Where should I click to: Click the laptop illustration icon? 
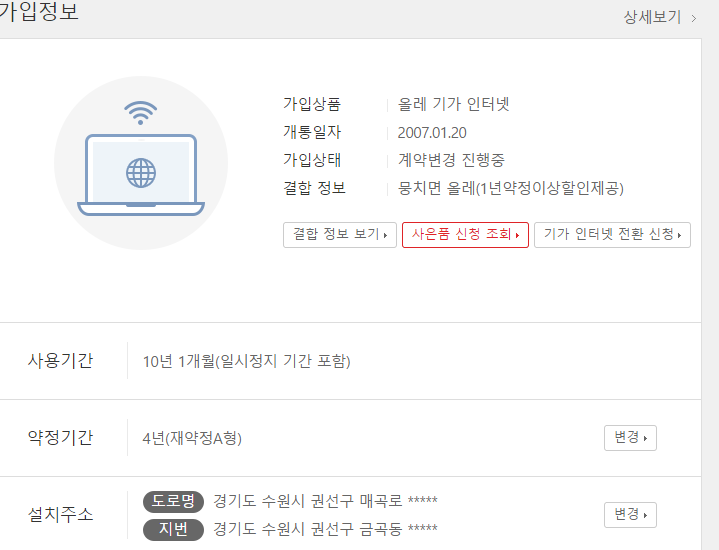click(141, 176)
